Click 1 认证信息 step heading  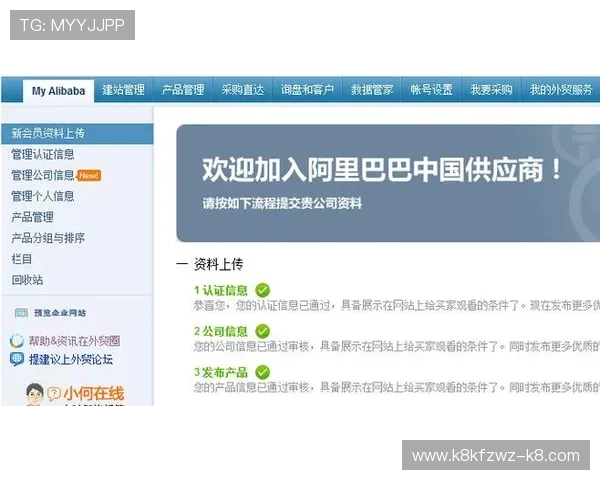(221, 291)
